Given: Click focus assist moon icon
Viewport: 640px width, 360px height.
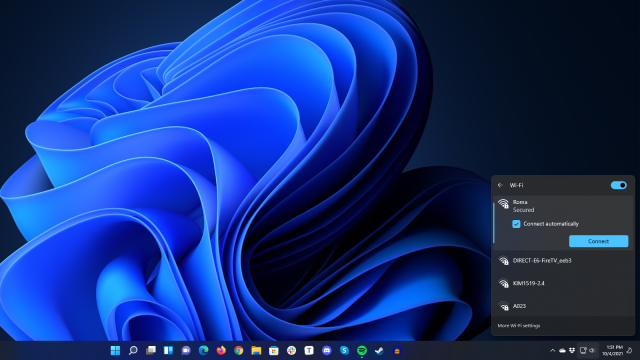Looking at the screenshot, I should 630,350.
